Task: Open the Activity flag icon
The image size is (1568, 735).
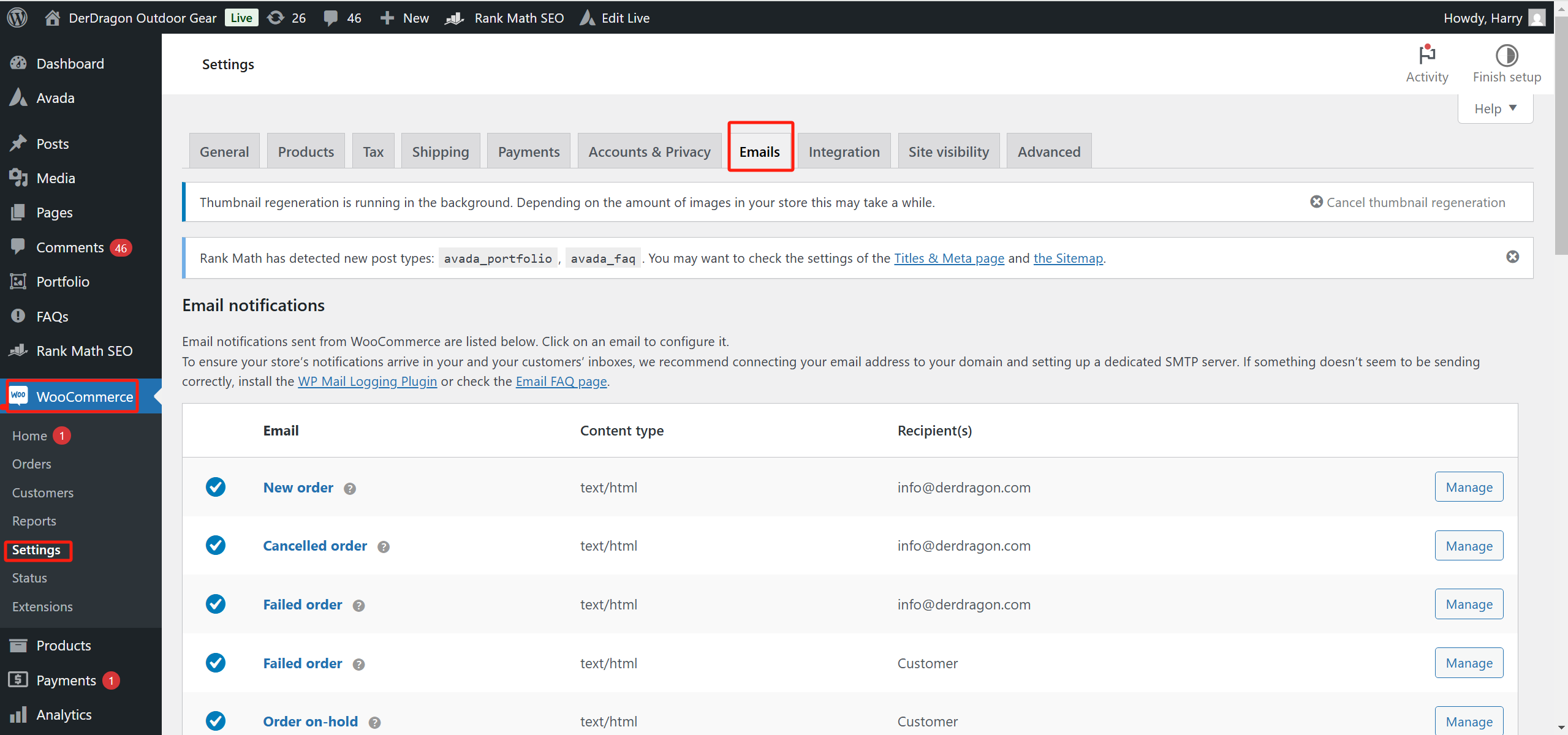Action: pos(1426,55)
